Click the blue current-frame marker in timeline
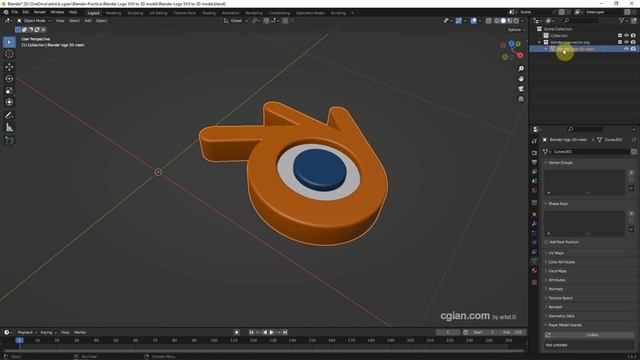The width and height of the screenshot is (640, 360). pos(19,340)
